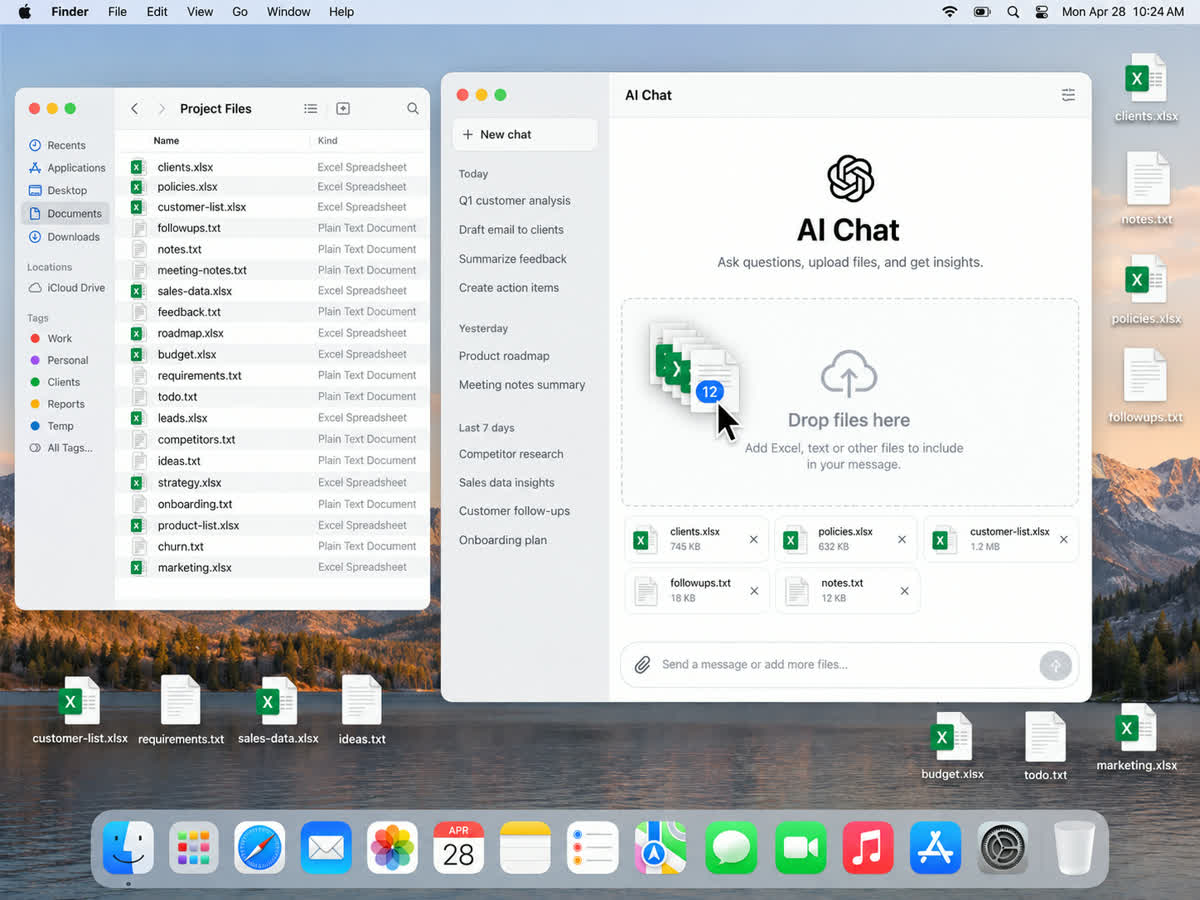The image size is (1200, 900).
Task: Click the Finder list view icon
Action: point(311,108)
